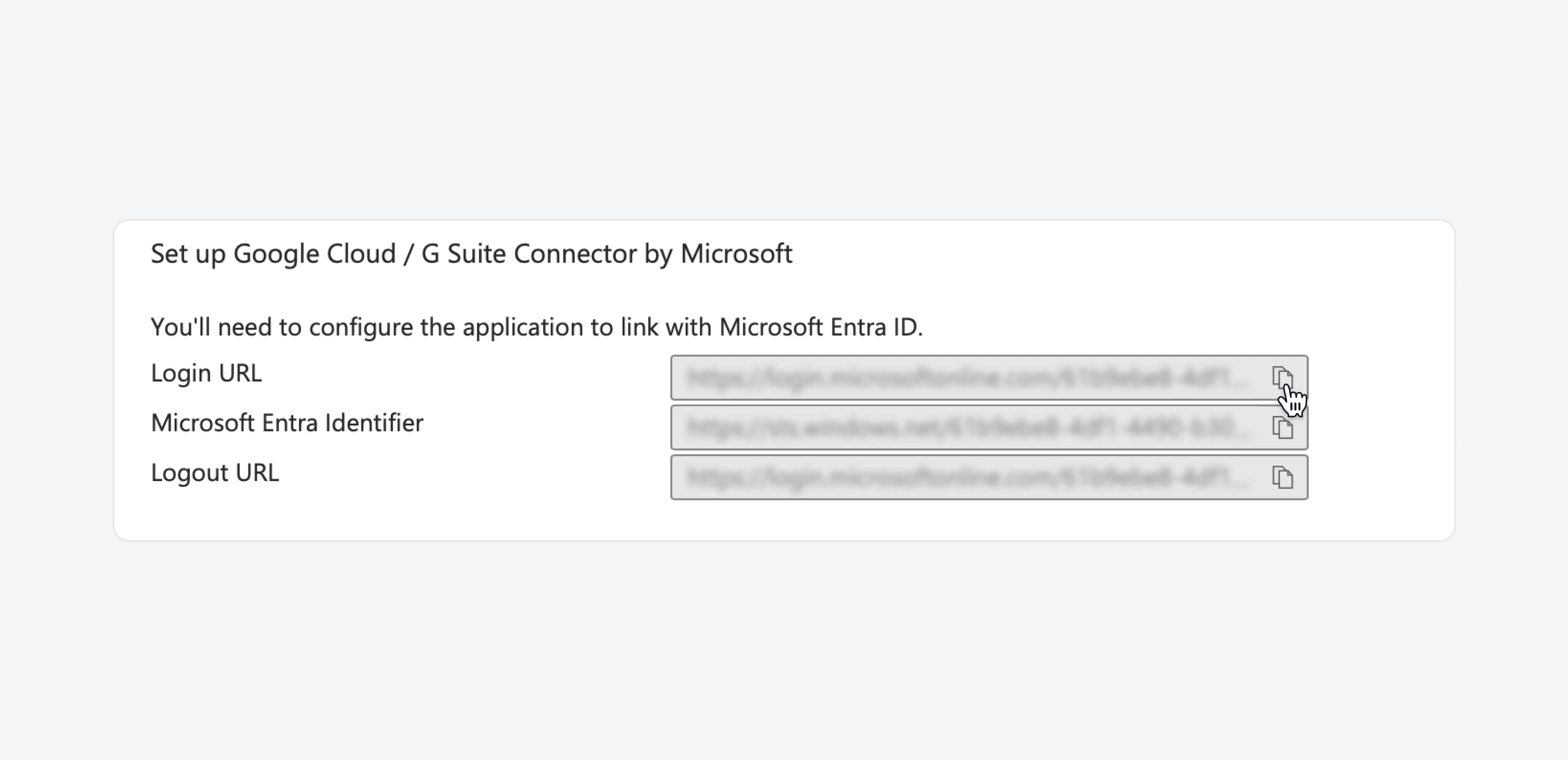Copy the Logout URL to clipboard
The image size is (1568, 760).
tap(1282, 477)
